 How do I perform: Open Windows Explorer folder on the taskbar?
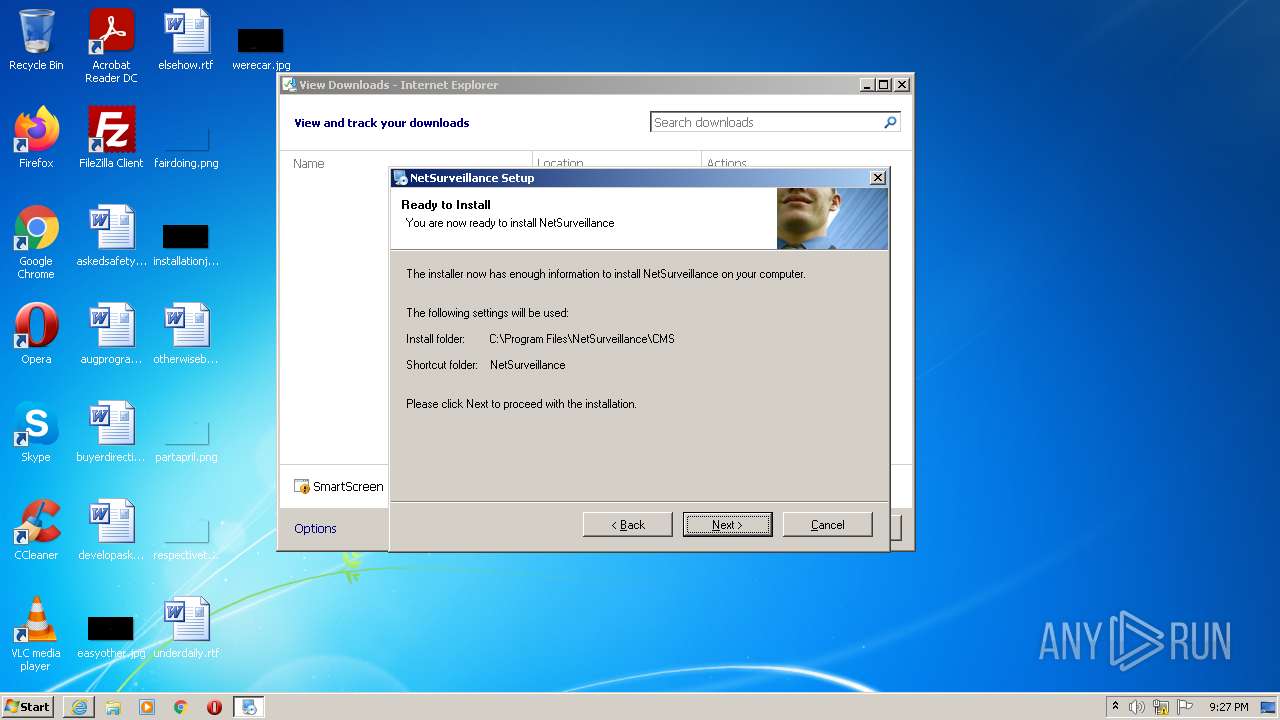click(x=113, y=707)
